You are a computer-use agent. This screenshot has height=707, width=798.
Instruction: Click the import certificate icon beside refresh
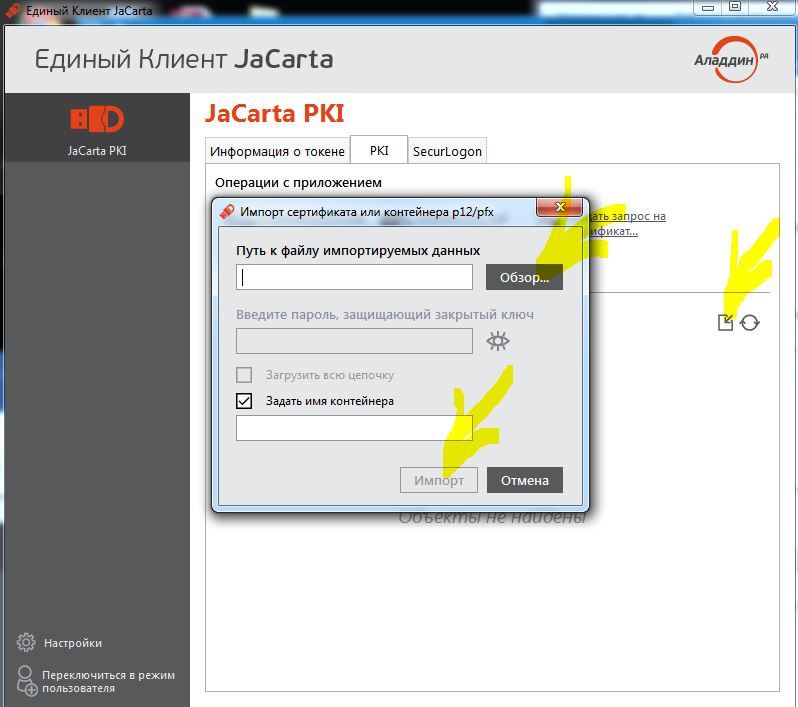tap(725, 322)
